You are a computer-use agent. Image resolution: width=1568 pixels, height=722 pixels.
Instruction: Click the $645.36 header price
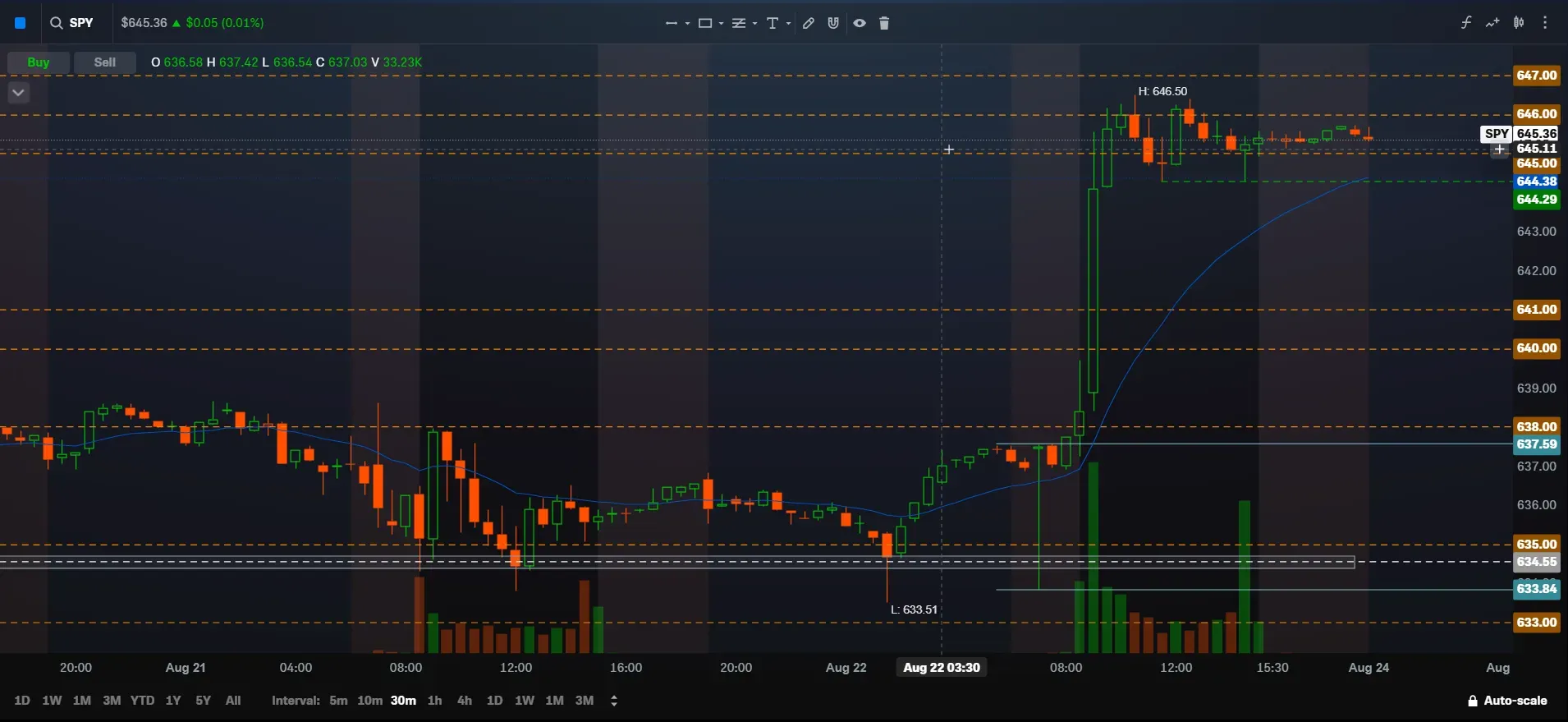(x=144, y=23)
